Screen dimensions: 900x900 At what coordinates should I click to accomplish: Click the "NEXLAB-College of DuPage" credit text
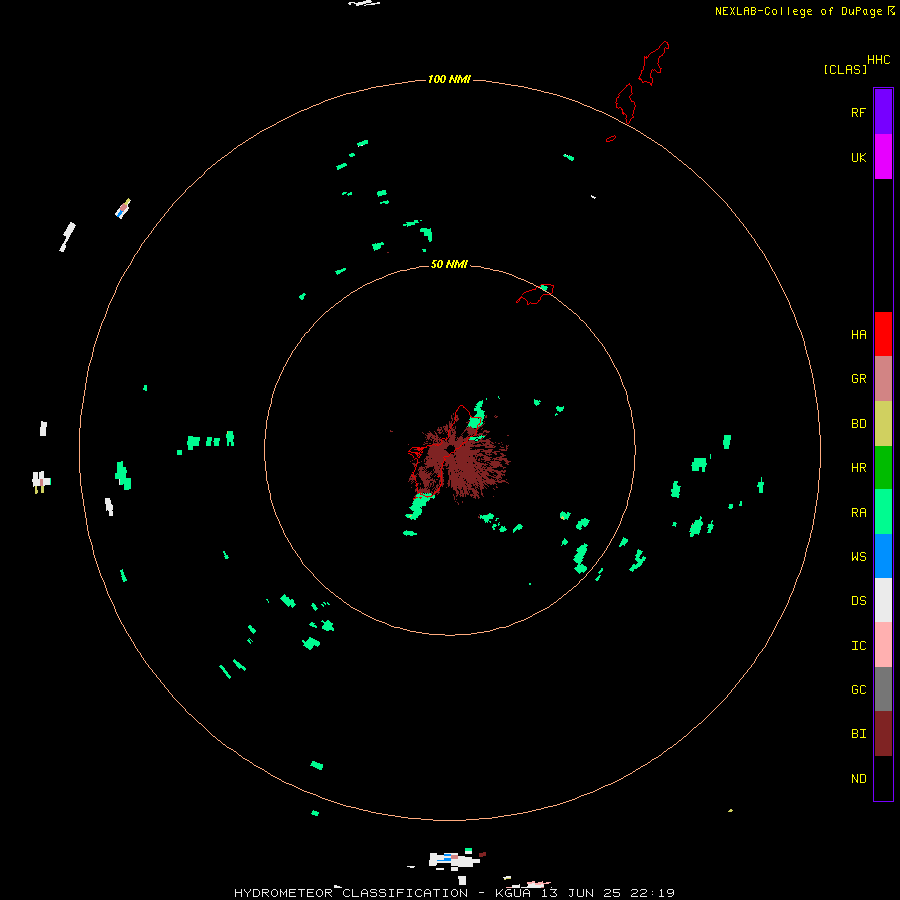798,11
